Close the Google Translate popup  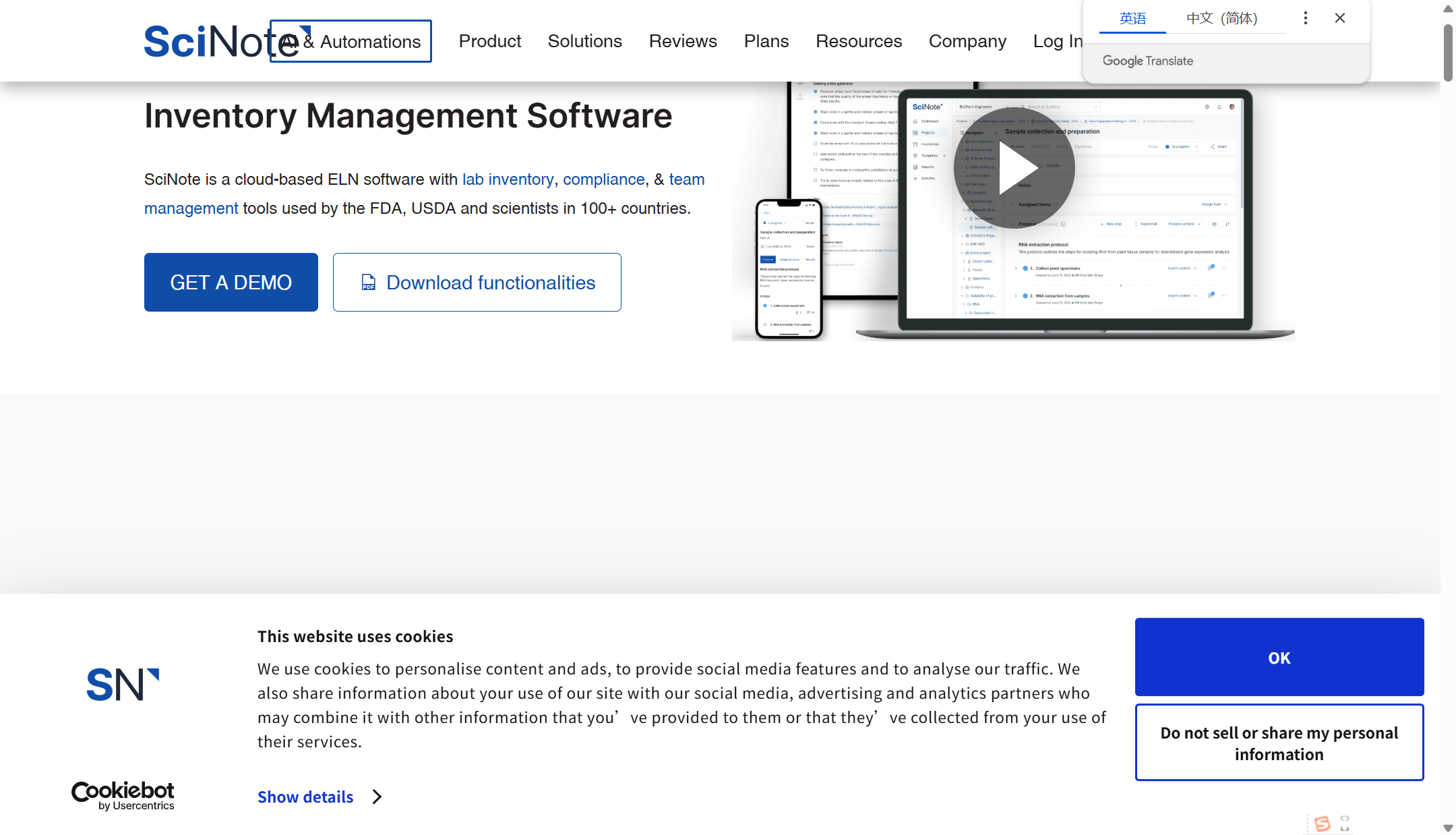click(x=1339, y=18)
